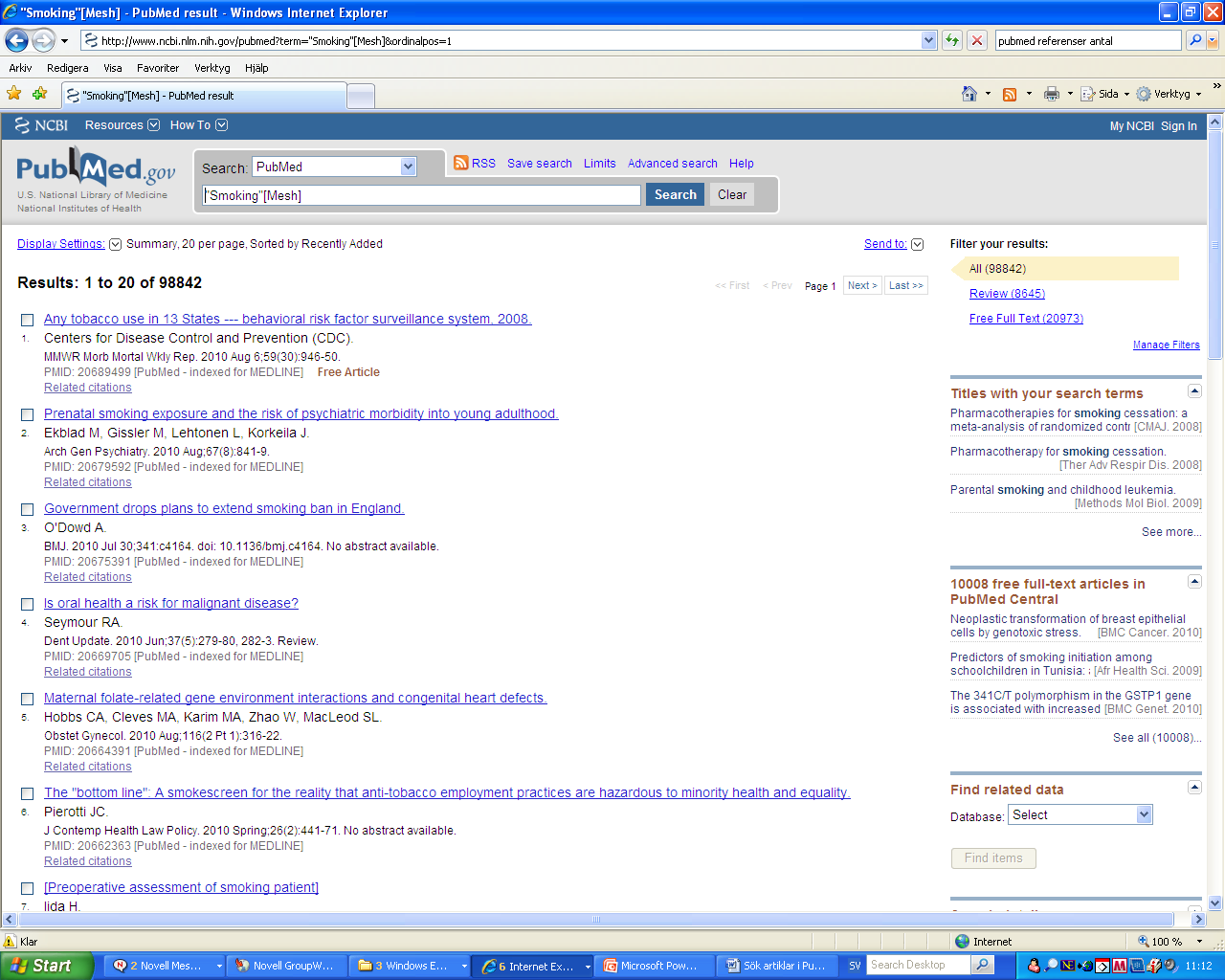Open the Desktop search magnifier in taskbar
Image resolution: width=1225 pixels, height=980 pixels.
click(x=981, y=966)
